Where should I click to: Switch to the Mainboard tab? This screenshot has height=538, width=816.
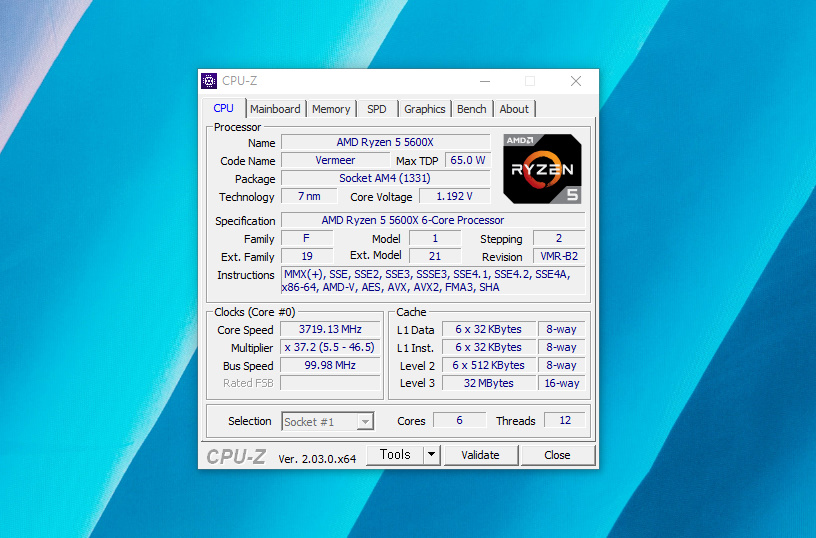coord(275,109)
